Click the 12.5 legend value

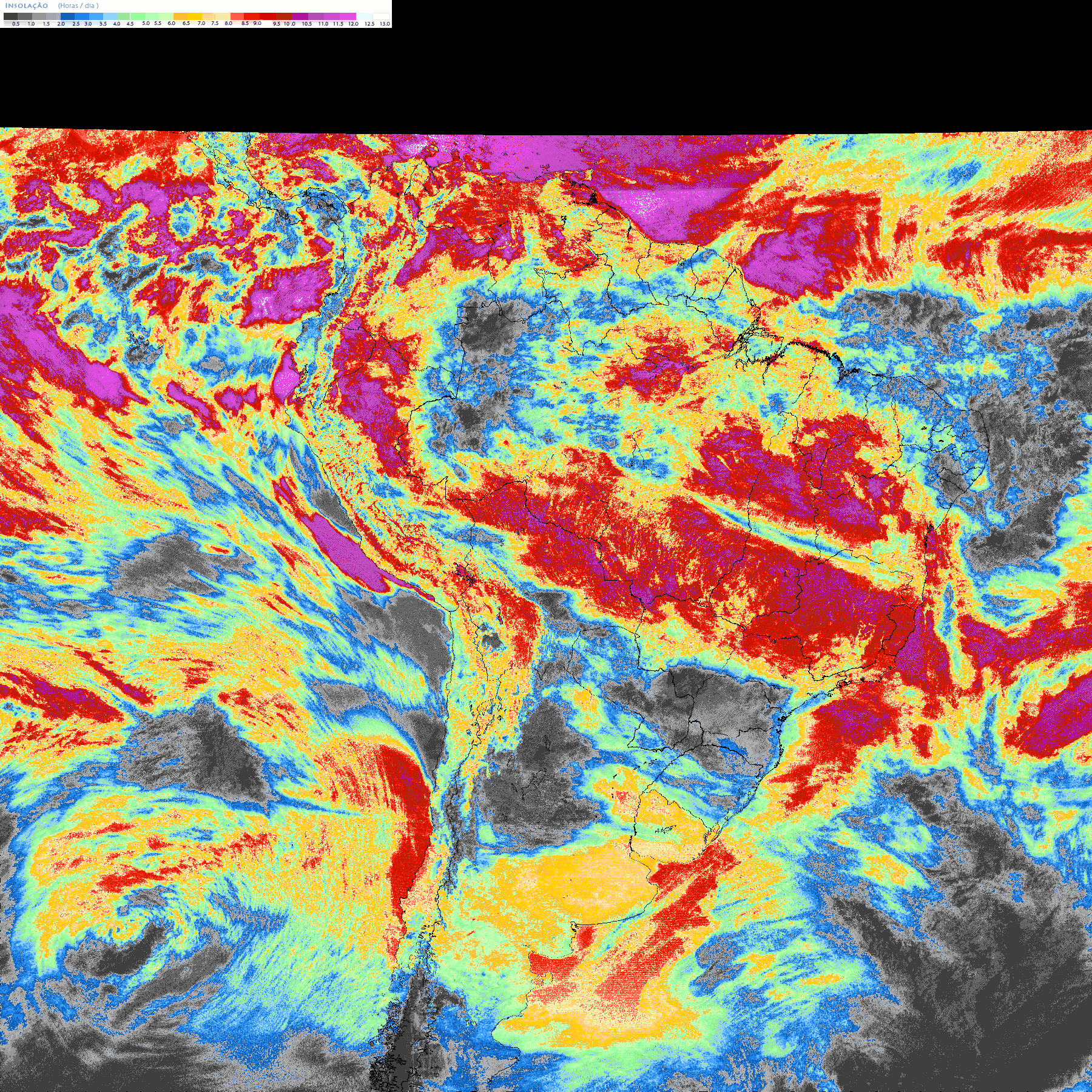click(369, 24)
